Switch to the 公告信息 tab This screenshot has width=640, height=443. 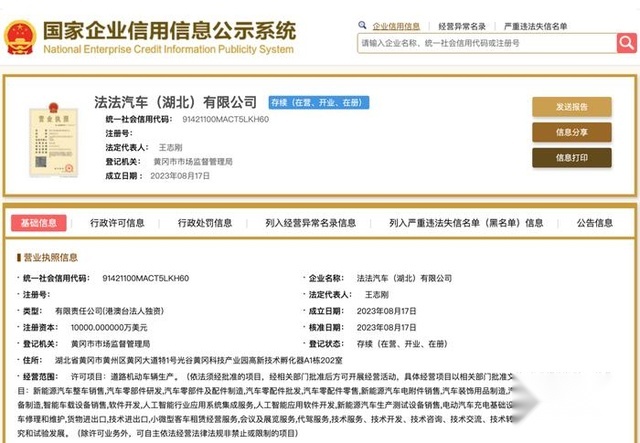click(x=594, y=223)
